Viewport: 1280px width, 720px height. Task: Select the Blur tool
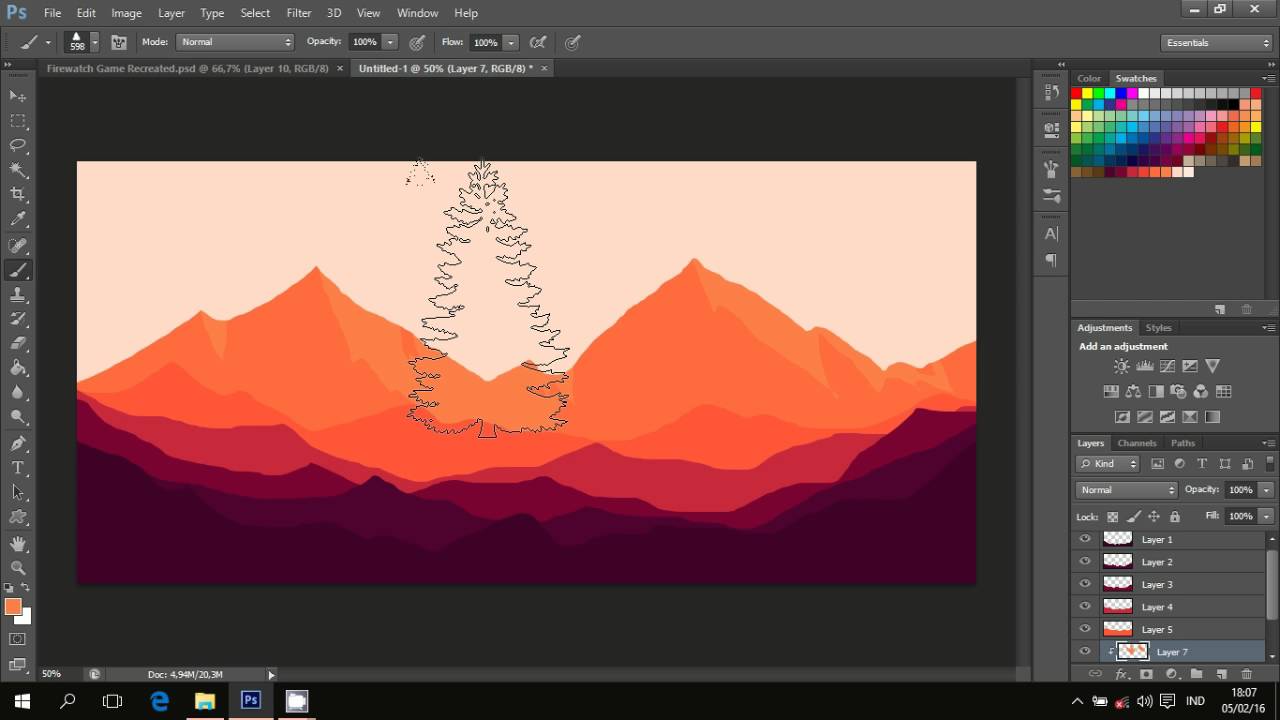18,393
